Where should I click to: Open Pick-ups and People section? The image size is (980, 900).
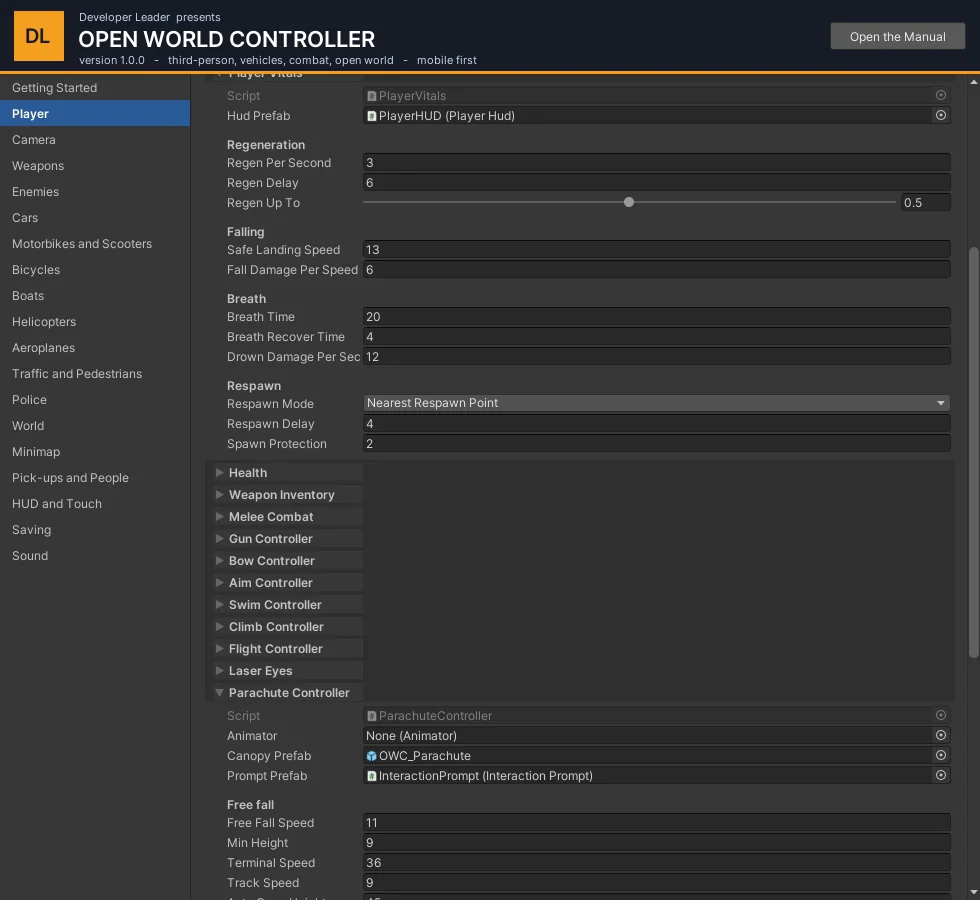click(95, 478)
